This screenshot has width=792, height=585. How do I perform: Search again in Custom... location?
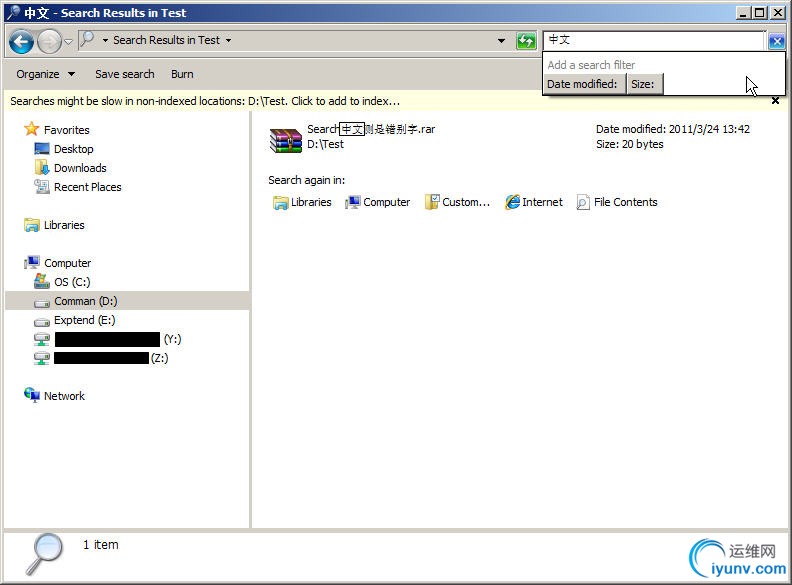(466, 202)
